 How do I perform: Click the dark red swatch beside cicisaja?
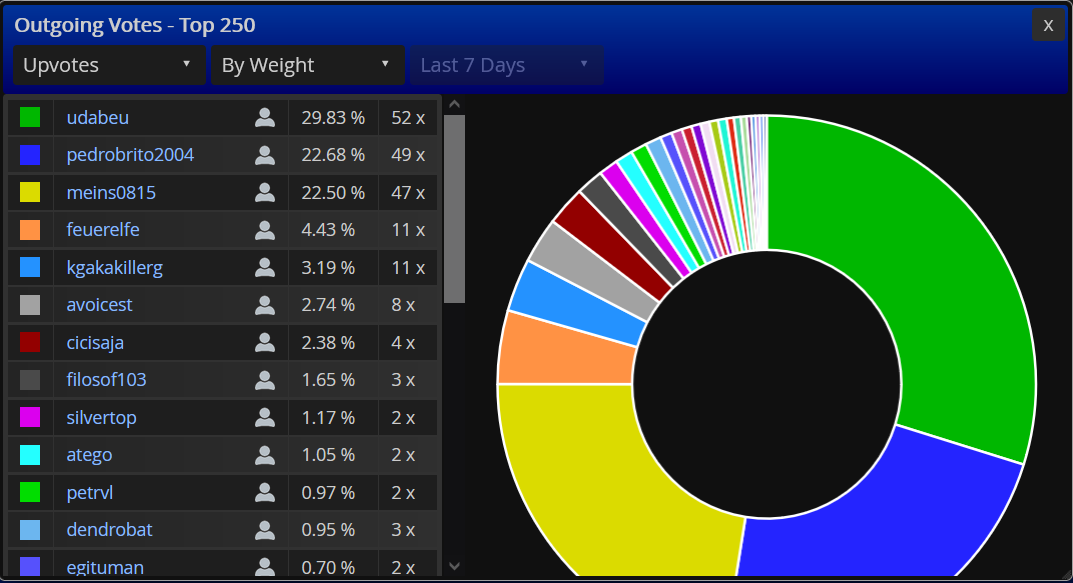(30, 341)
